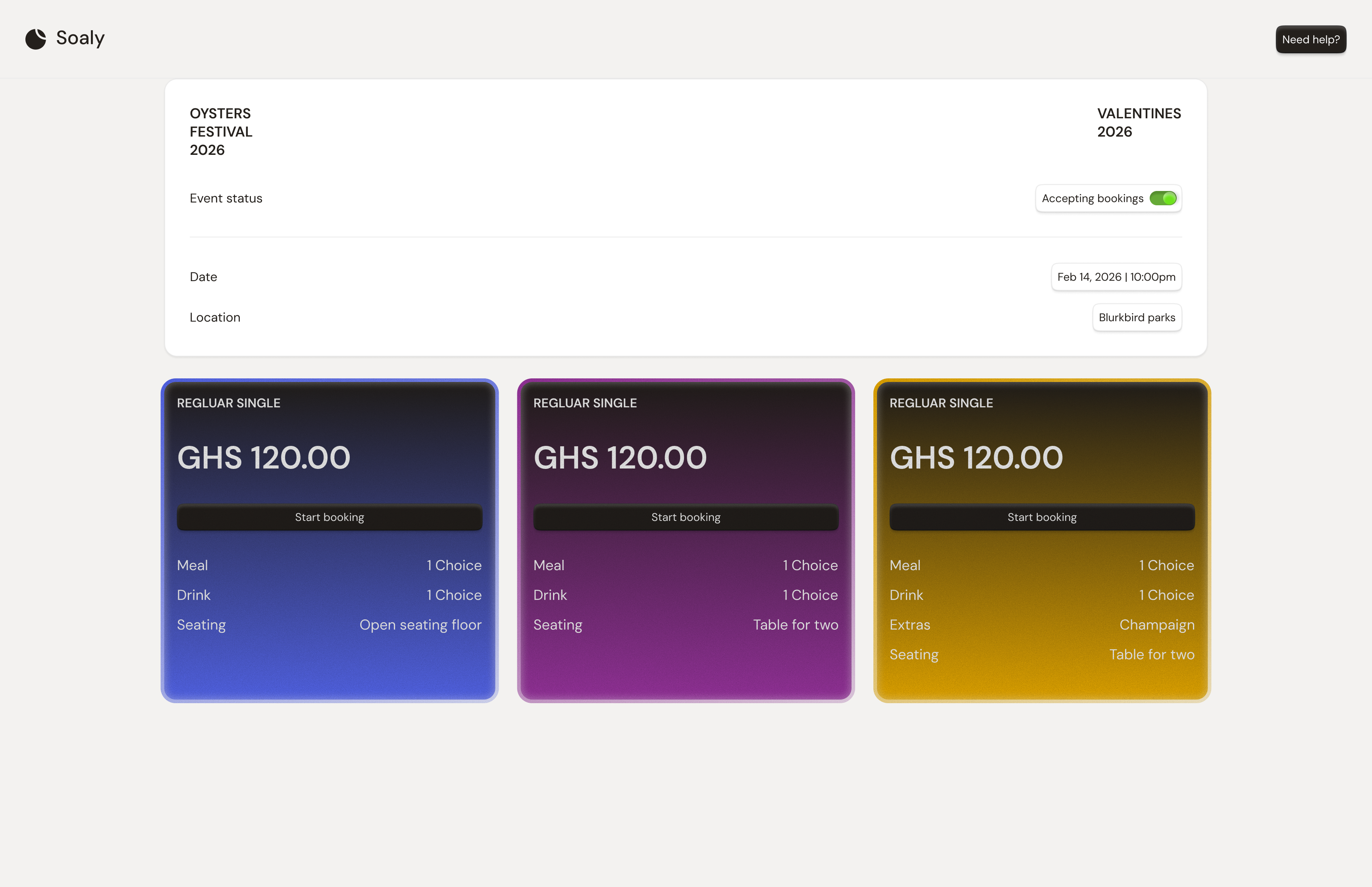Click the Accepting bookings label
This screenshot has height=887, width=1372.
point(1092,198)
